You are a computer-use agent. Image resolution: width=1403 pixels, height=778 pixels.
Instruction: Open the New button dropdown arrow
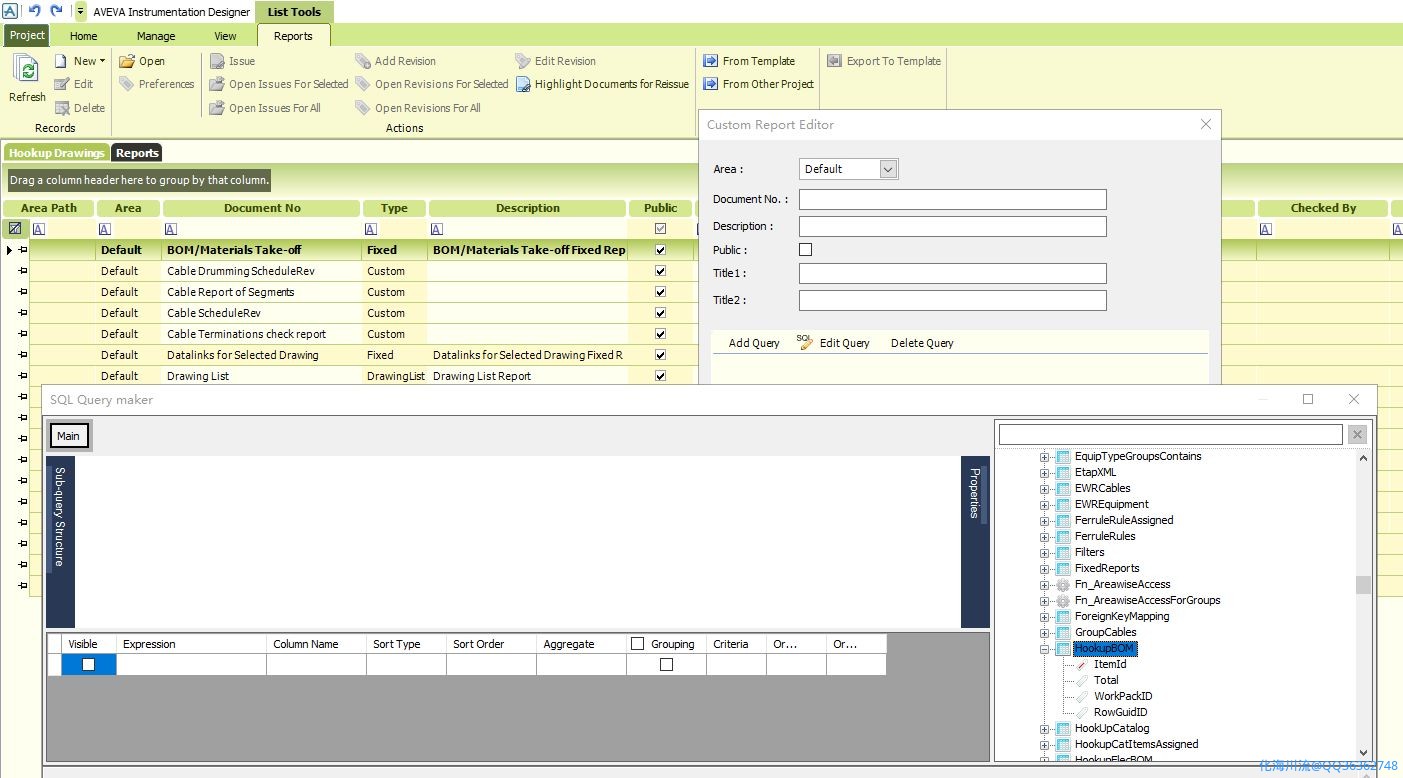point(102,61)
